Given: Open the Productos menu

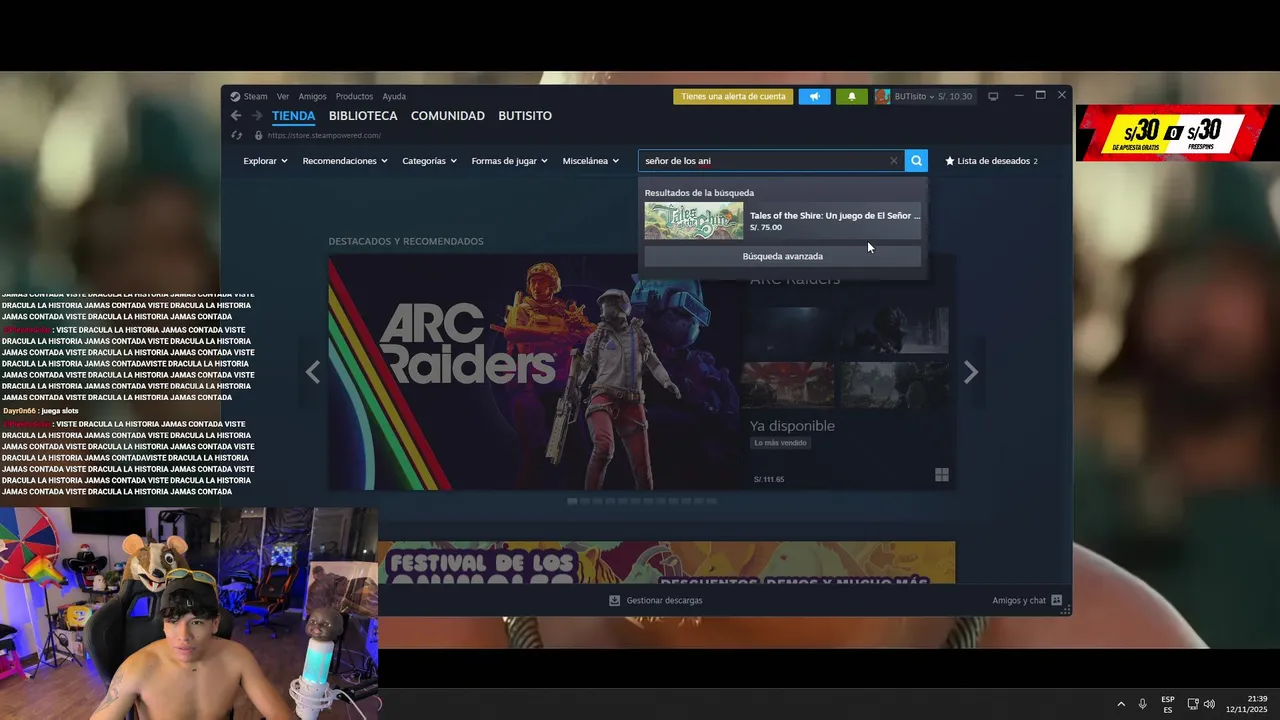Looking at the screenshot, I should pyautogui.click(x=354, y=97).
